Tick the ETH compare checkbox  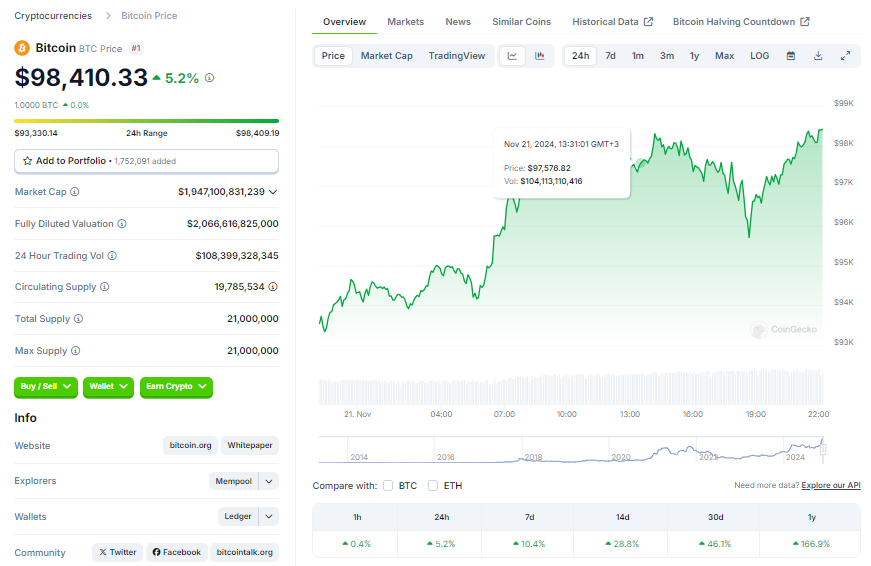click(x=433, y=485)
